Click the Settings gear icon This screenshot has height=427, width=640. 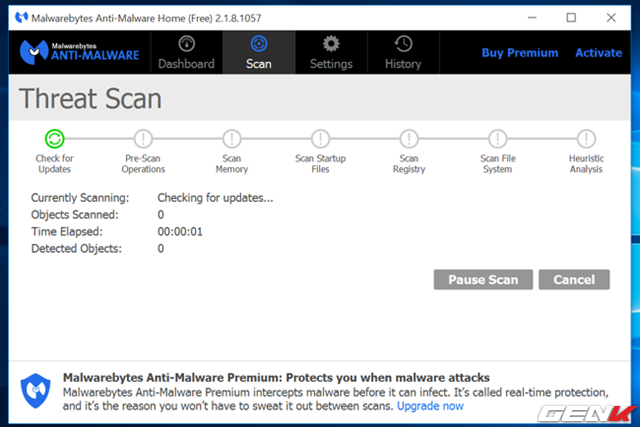click(x=331, y=44)
